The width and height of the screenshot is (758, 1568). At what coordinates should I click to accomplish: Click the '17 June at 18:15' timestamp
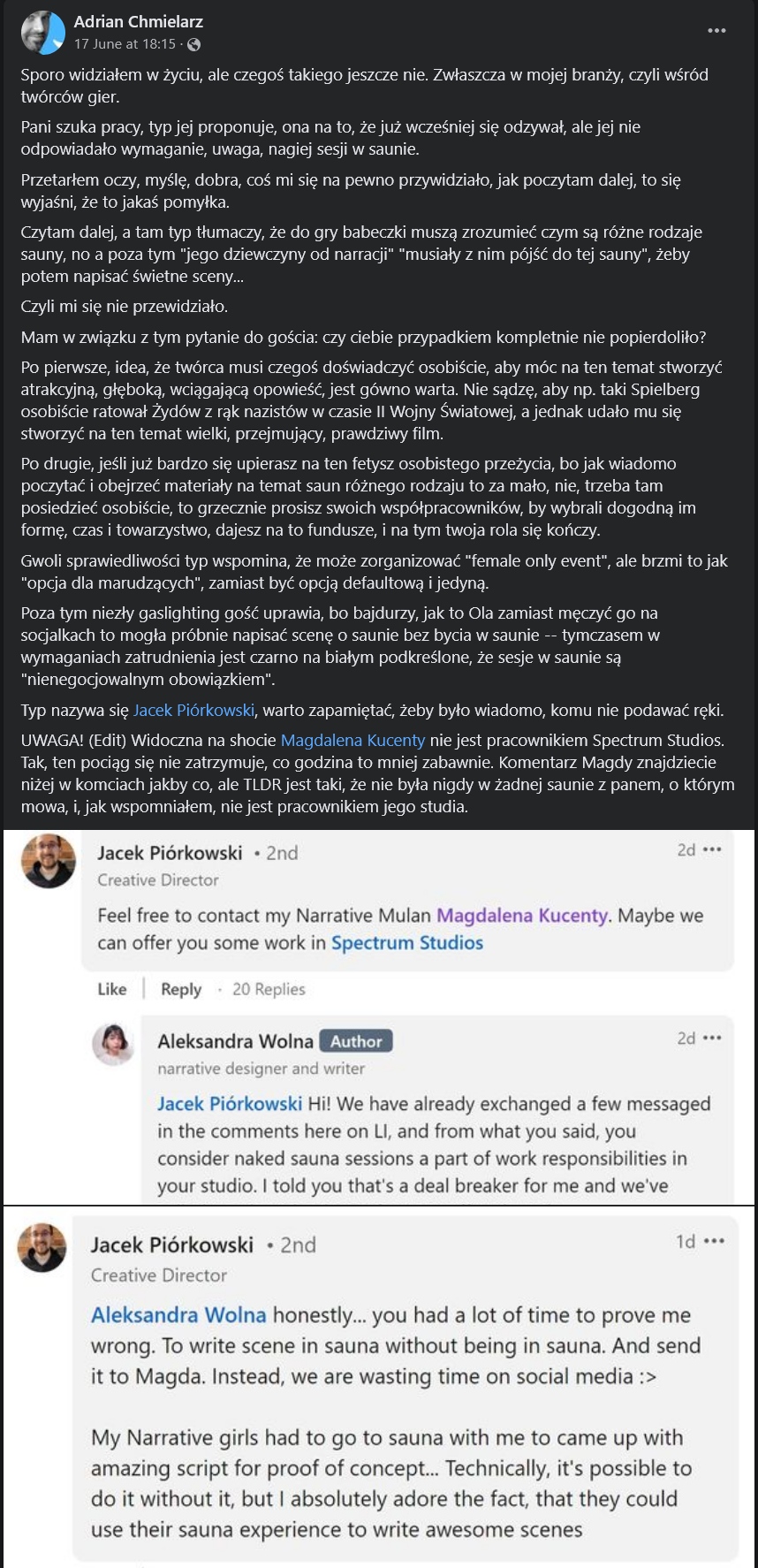[x=125, y=44]
